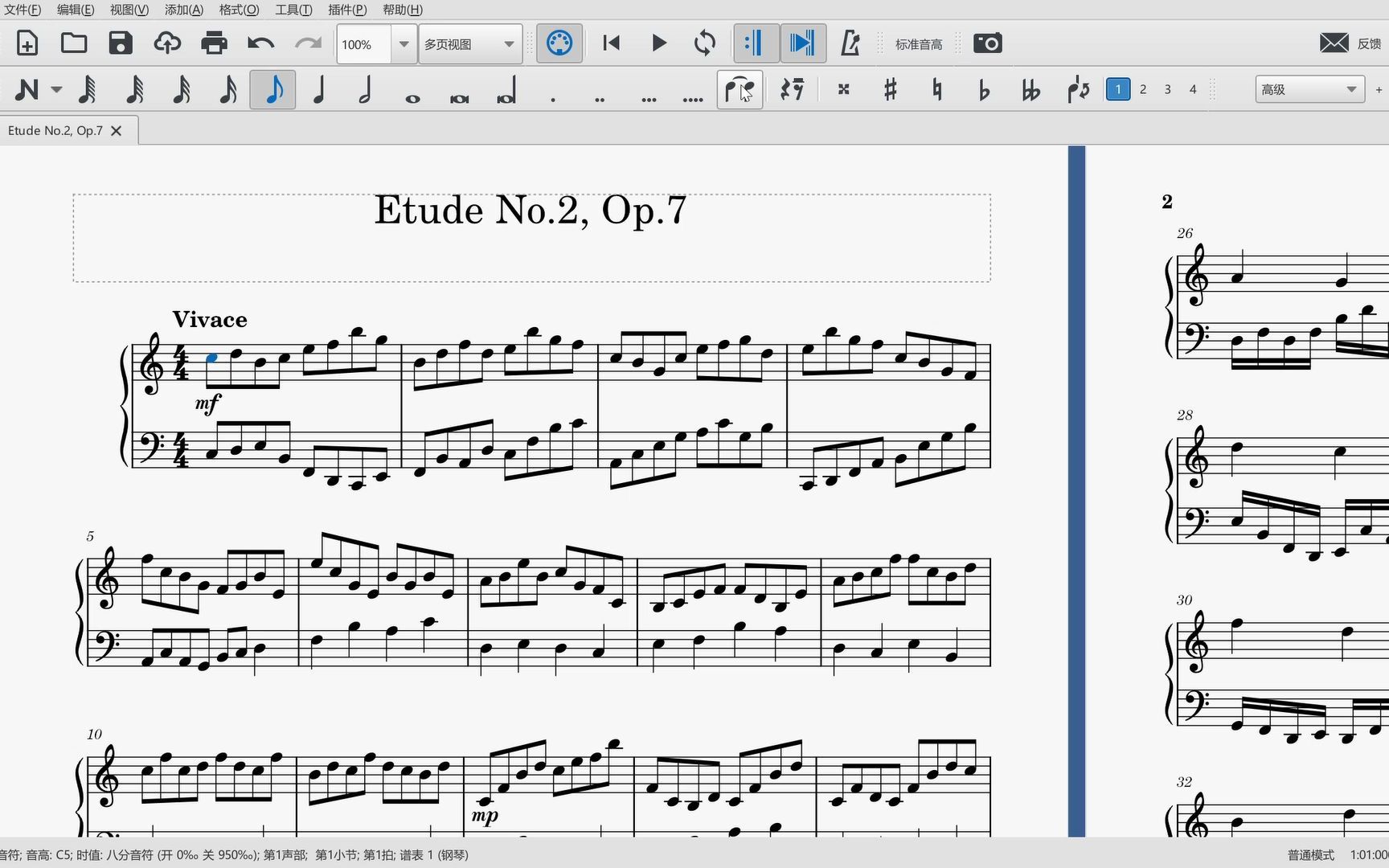The image size is (1389, 868).
Task: Create a new score with the new file icon
Action: coord(27,43)
